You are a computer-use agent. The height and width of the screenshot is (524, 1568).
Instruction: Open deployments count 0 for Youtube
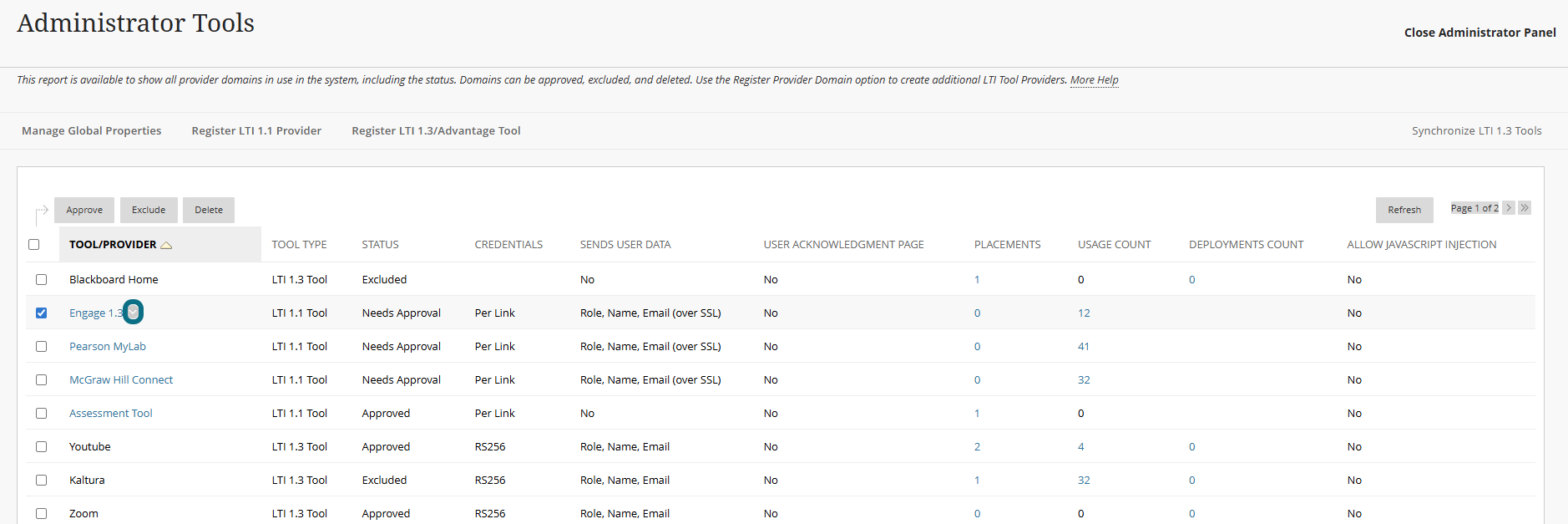[1191, 446]
